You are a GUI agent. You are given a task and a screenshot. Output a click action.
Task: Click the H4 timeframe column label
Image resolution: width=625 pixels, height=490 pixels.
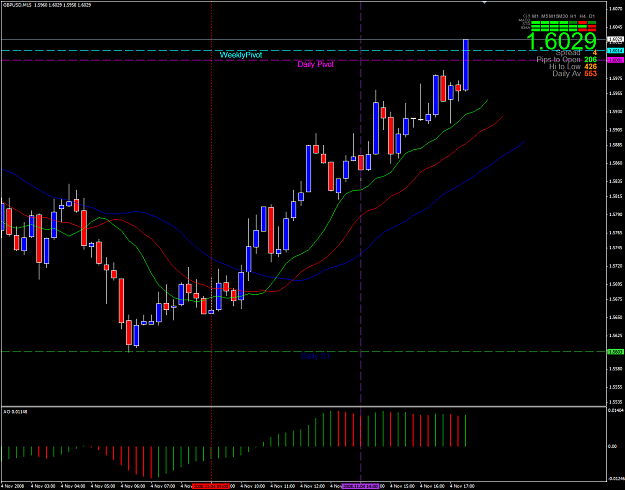pos(583,16)
